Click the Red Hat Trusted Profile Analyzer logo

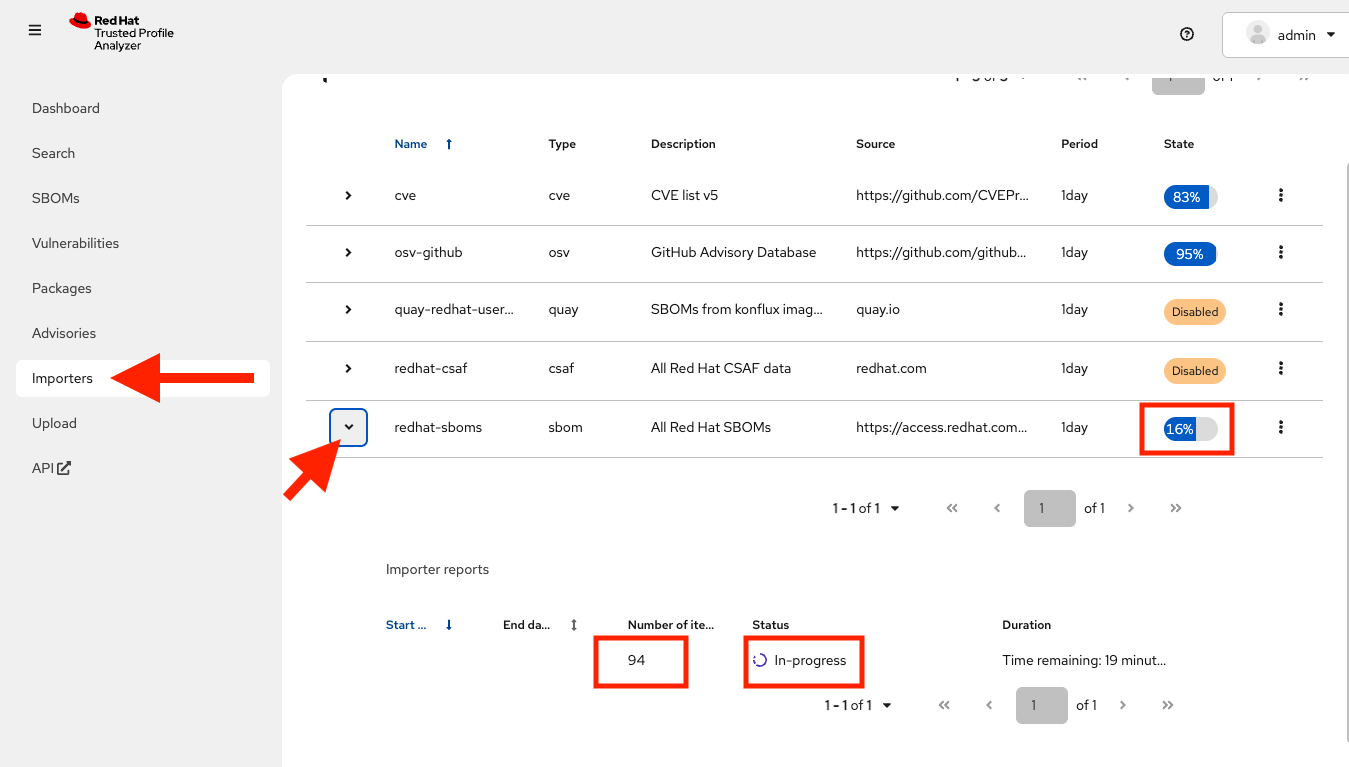(121, 31)
